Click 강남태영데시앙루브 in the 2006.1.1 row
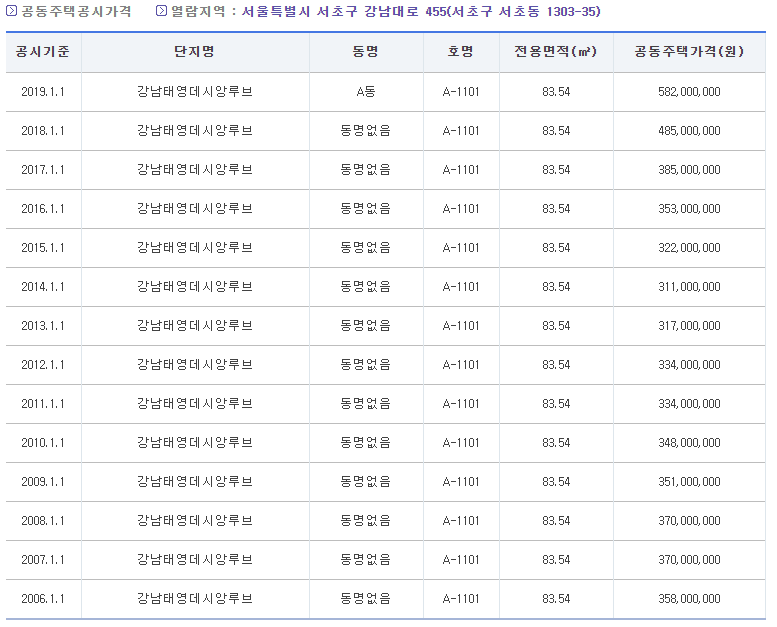The image size is (777, 627). tap(195, 599)
